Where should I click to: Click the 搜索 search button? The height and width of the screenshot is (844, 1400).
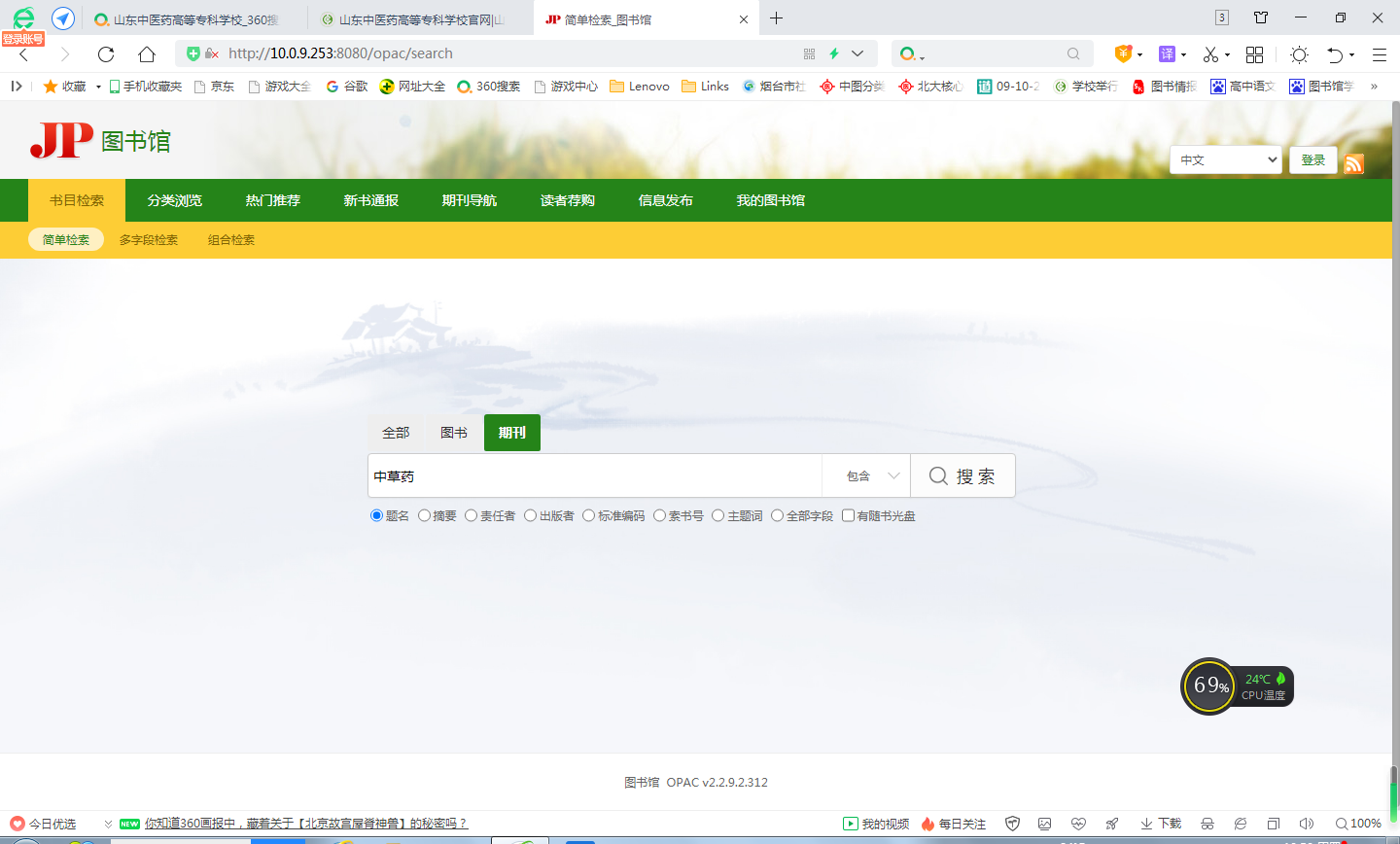(x=962, y=476)
